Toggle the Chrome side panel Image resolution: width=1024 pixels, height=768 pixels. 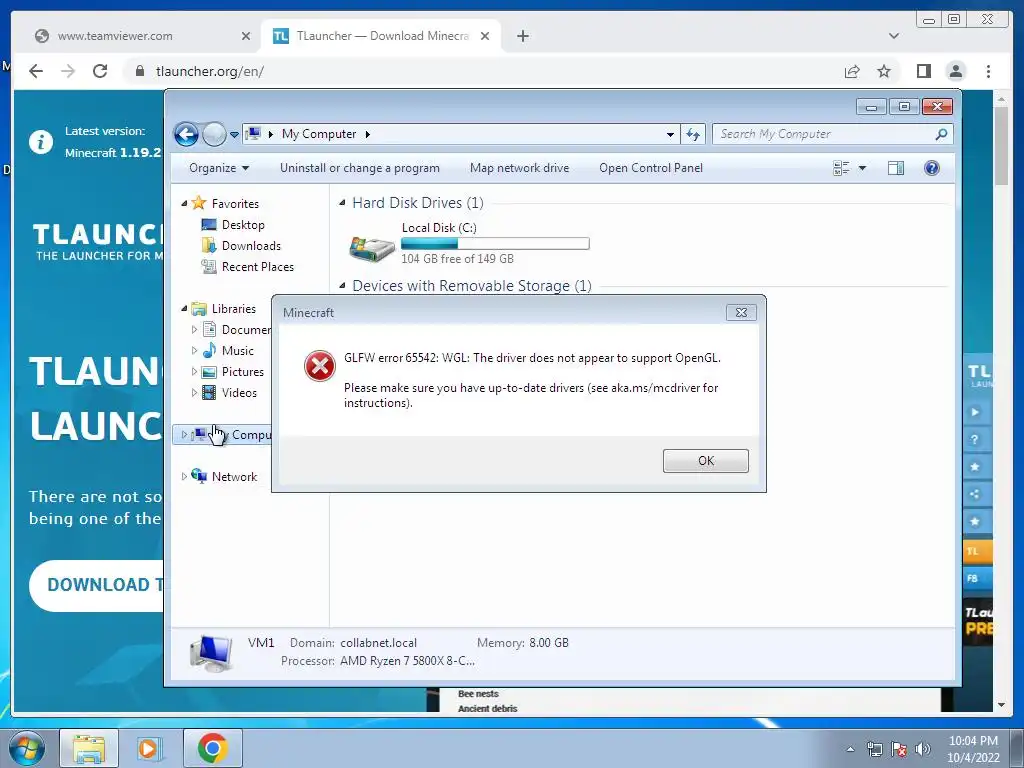923,71
